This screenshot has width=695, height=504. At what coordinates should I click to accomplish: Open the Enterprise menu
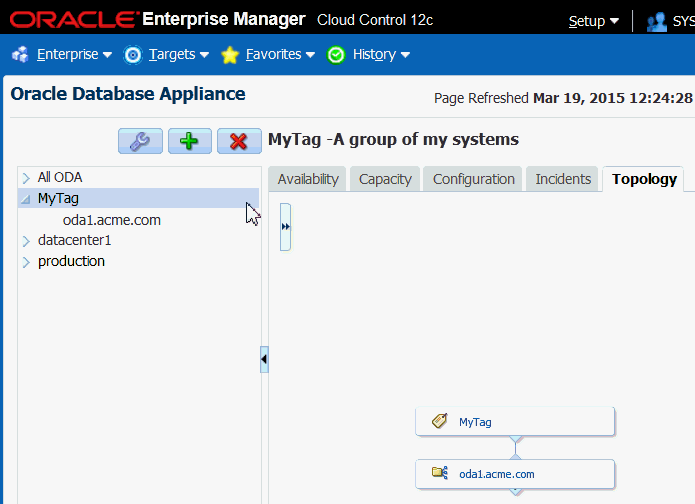(x=74, y=55)
